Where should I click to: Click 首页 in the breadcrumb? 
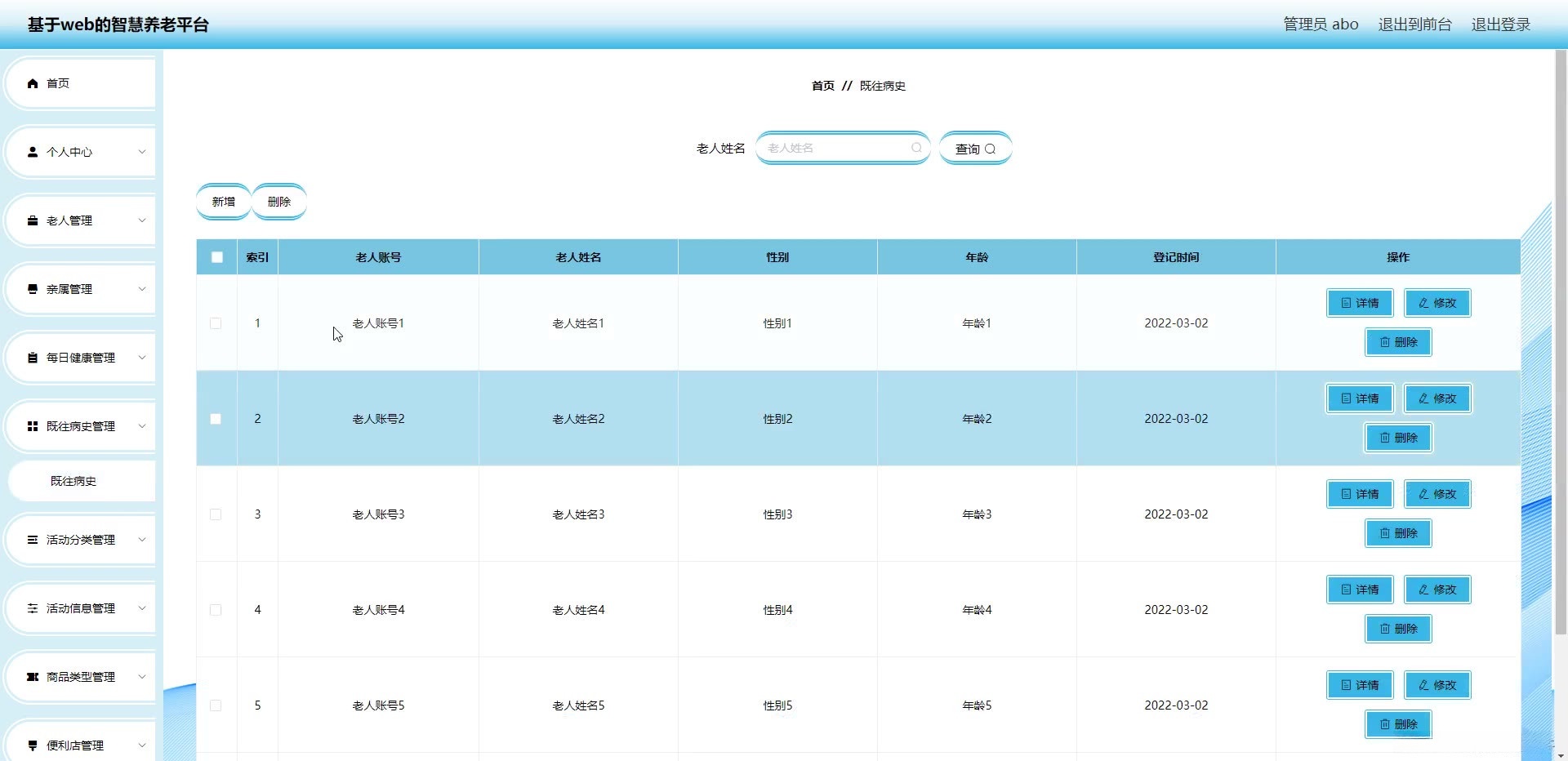823,86
